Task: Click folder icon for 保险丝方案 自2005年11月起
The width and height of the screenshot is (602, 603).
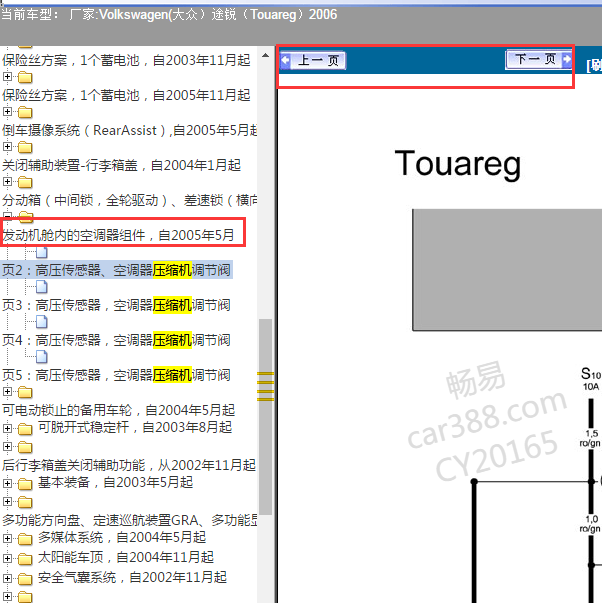Action: [x=25, y=77]
